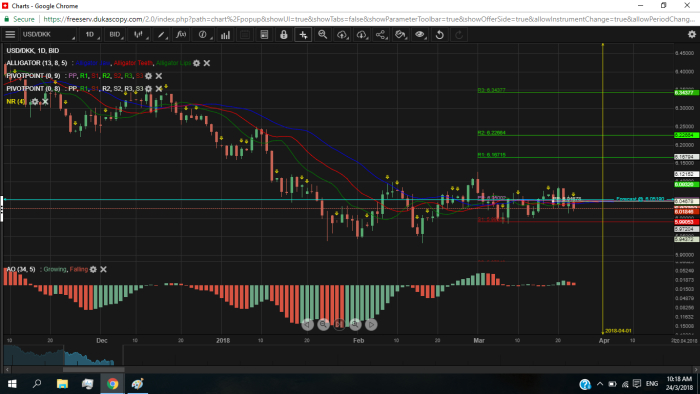Open the USD/DKK instrument selector

(x=48, y=34)
